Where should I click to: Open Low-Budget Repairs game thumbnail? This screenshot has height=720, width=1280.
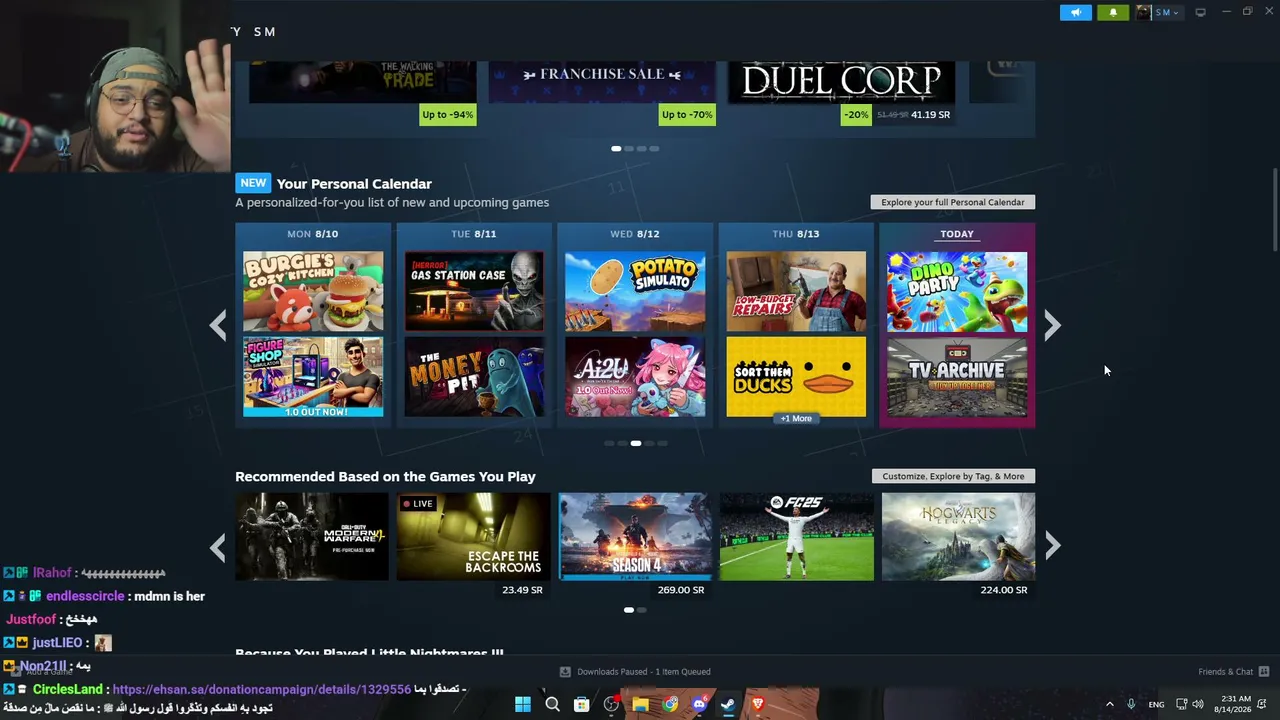[796, 291]
